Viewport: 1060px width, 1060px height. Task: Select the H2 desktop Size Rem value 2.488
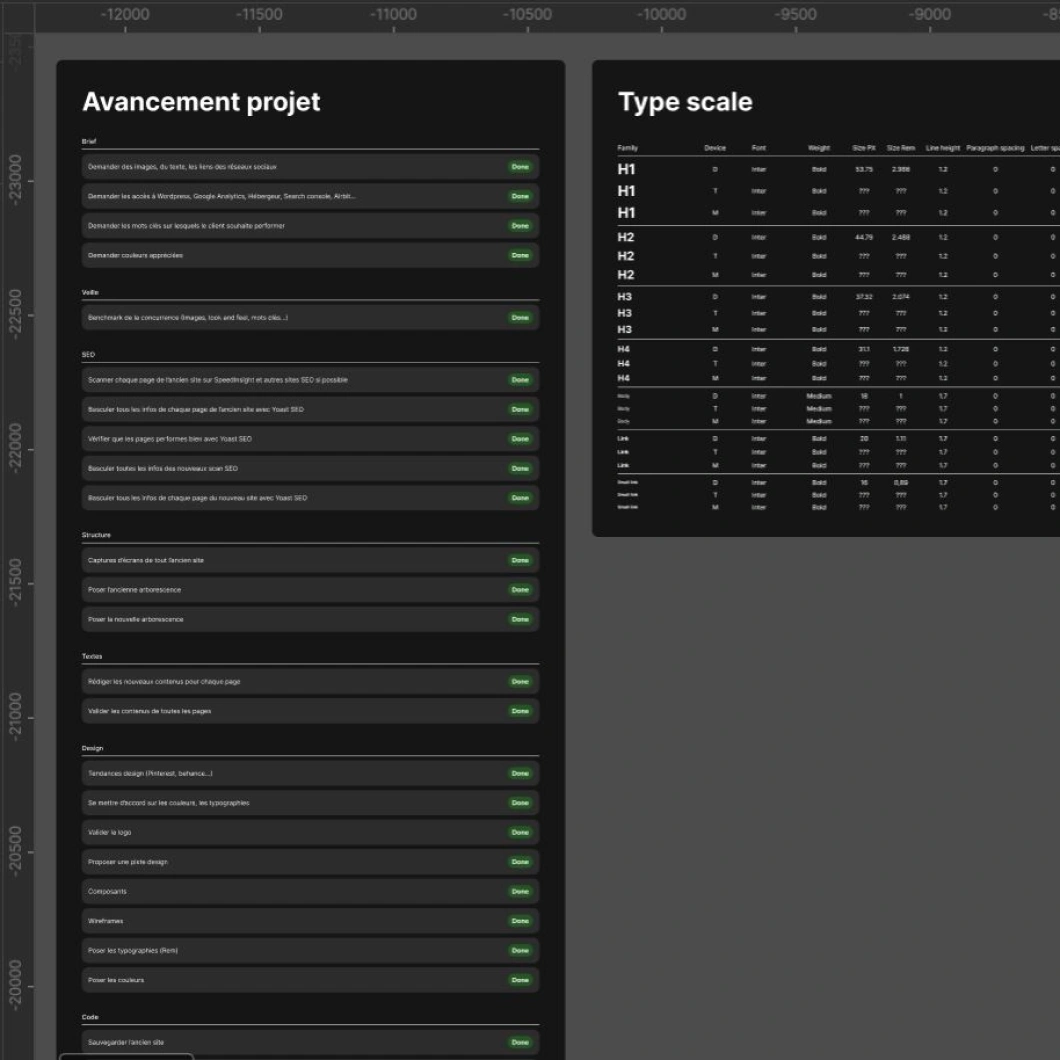click(x=901, y=238)
